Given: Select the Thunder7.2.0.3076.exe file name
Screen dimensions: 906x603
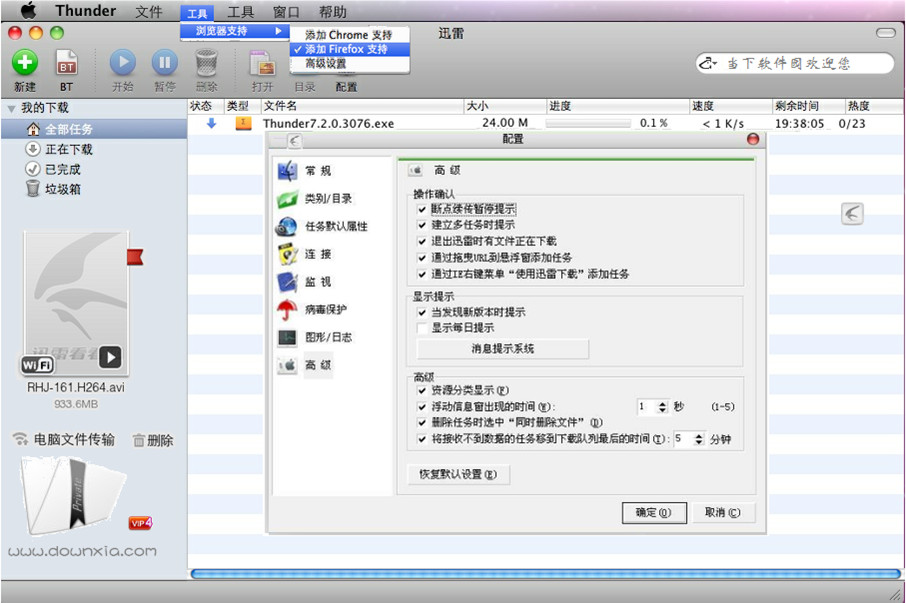Looking at the screenshot, I should [x=328, y=124].
